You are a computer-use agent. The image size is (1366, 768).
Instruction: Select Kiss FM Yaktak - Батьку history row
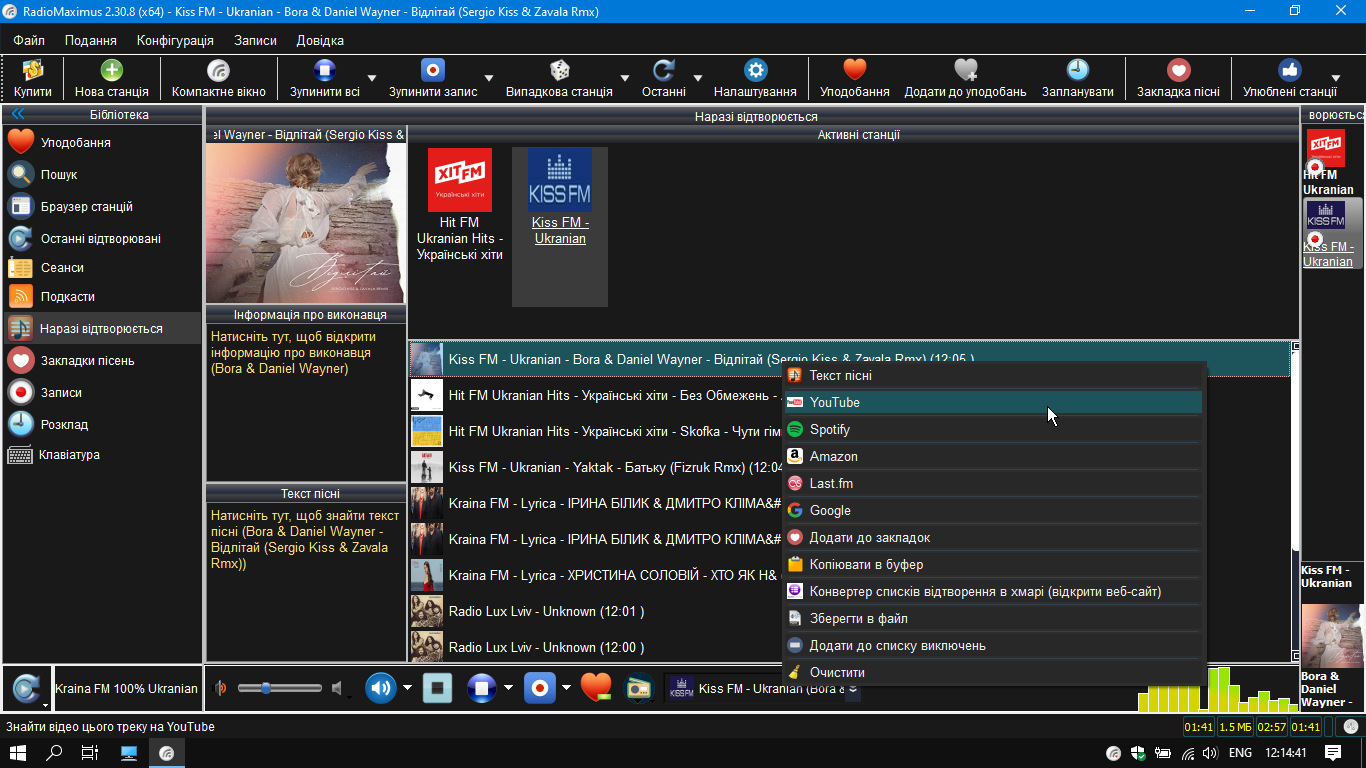[x=596, y=467]
